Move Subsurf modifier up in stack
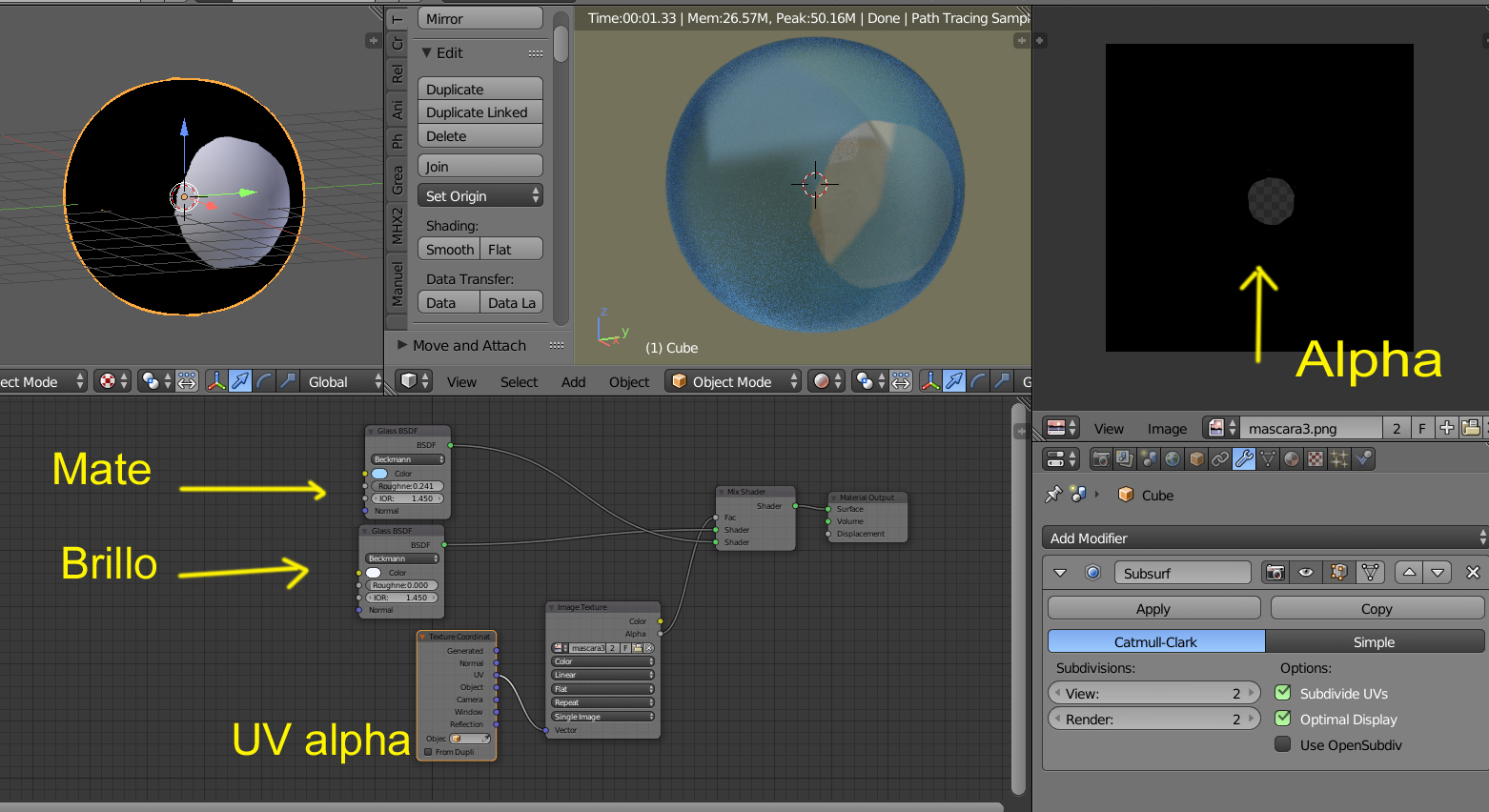The height and width of the screenshot is (812, 1489). pos(1409,573)
